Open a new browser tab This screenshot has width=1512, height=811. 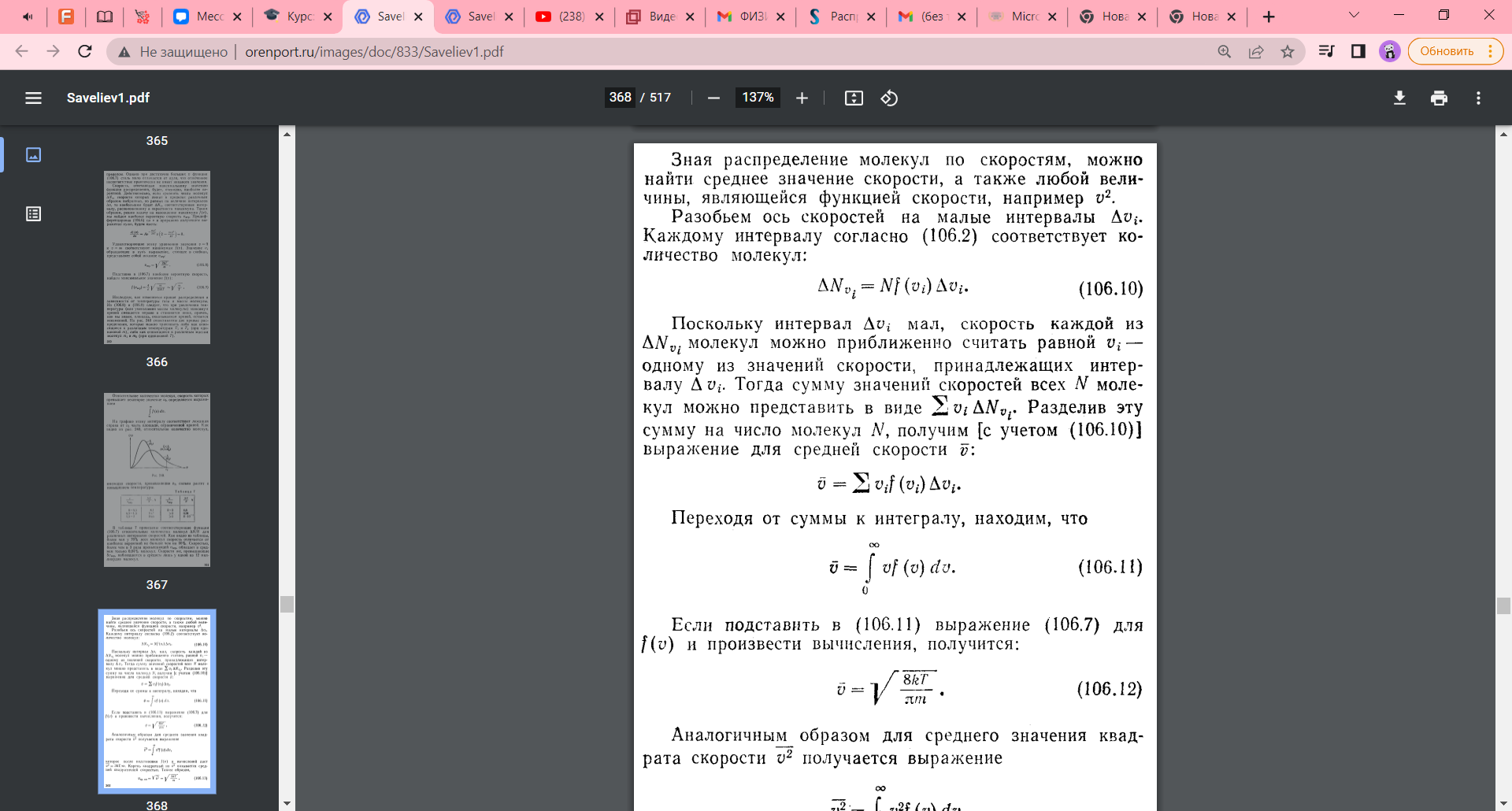pos(1269,17)
